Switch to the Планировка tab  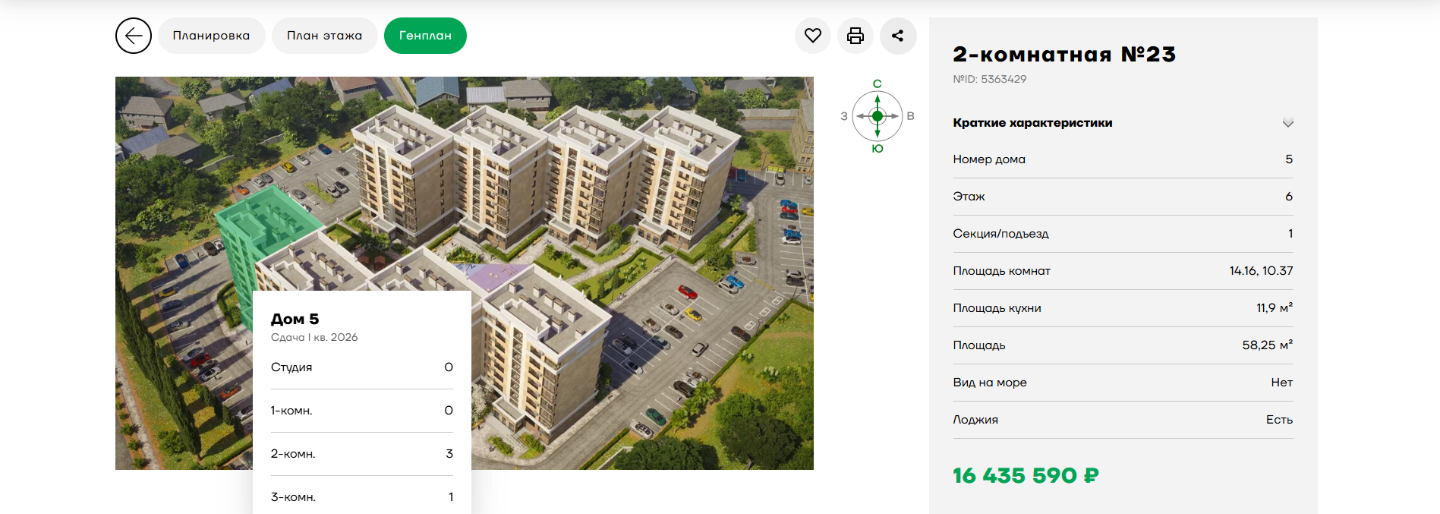point(211,36)
